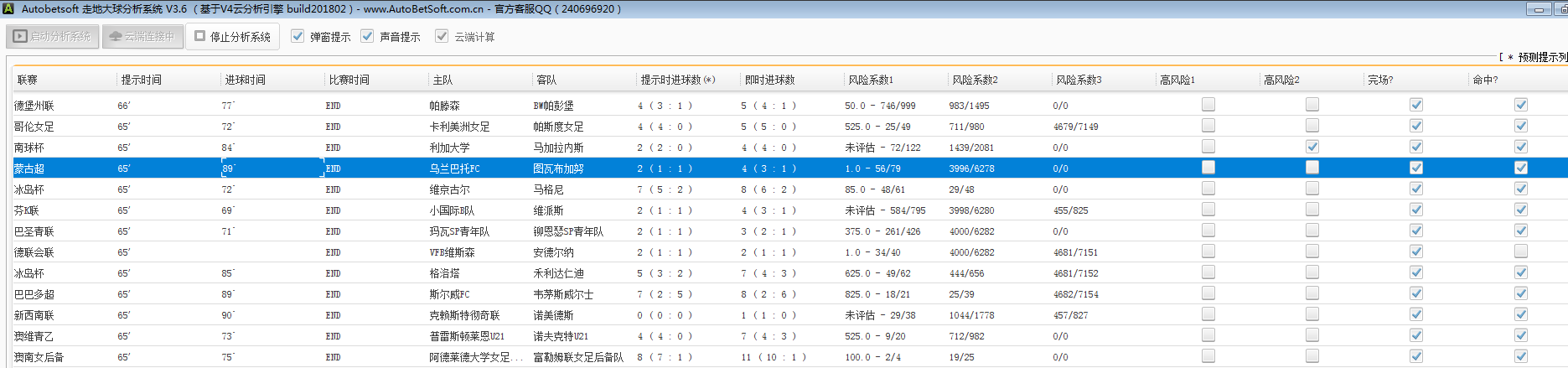Select the row with home team 维京古尔
Screen dimensions: 1568x368
click(x=450, y=189)
